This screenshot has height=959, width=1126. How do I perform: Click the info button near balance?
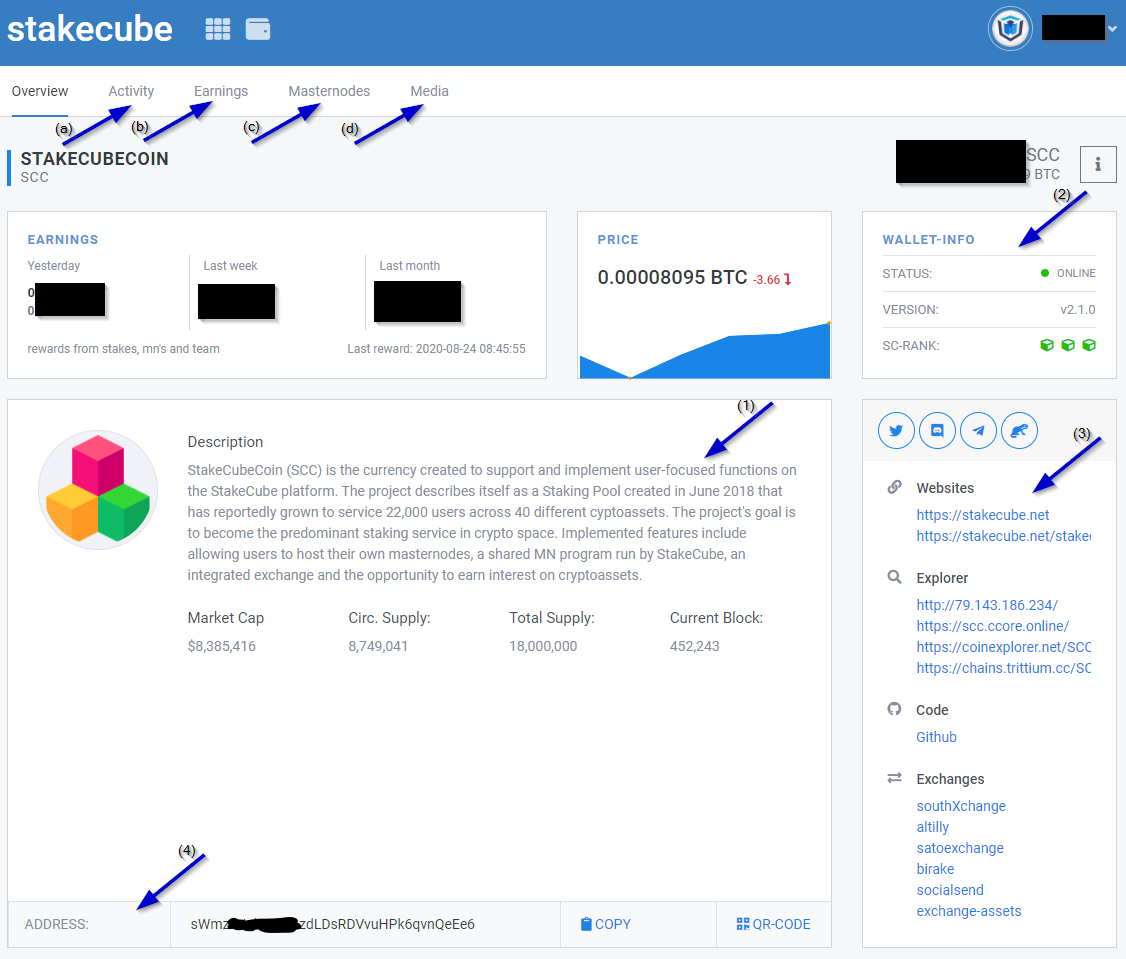pos(1098,165)
